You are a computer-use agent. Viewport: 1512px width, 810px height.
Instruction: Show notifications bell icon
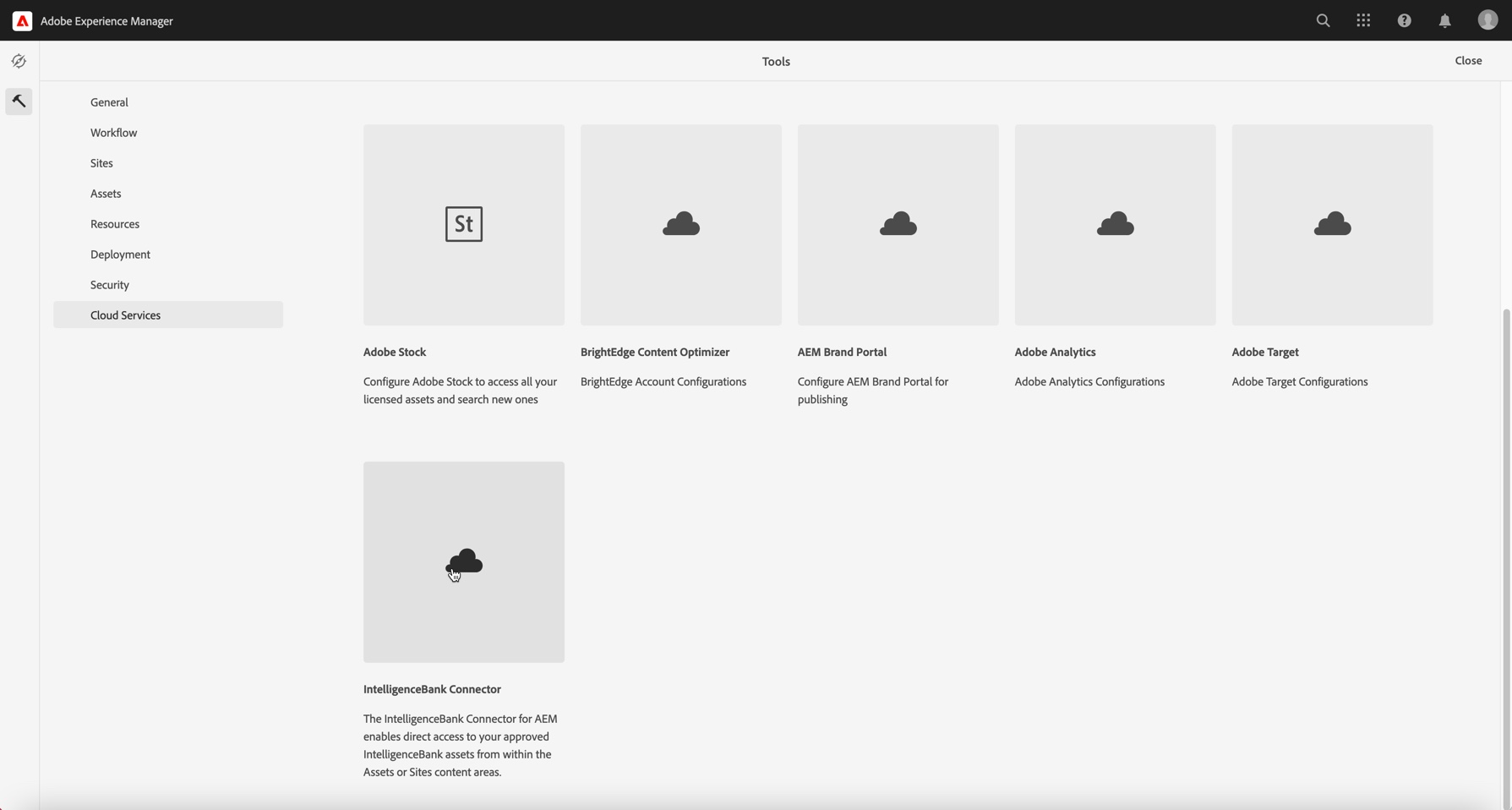pyautogui.click(x=1444, y=21)
